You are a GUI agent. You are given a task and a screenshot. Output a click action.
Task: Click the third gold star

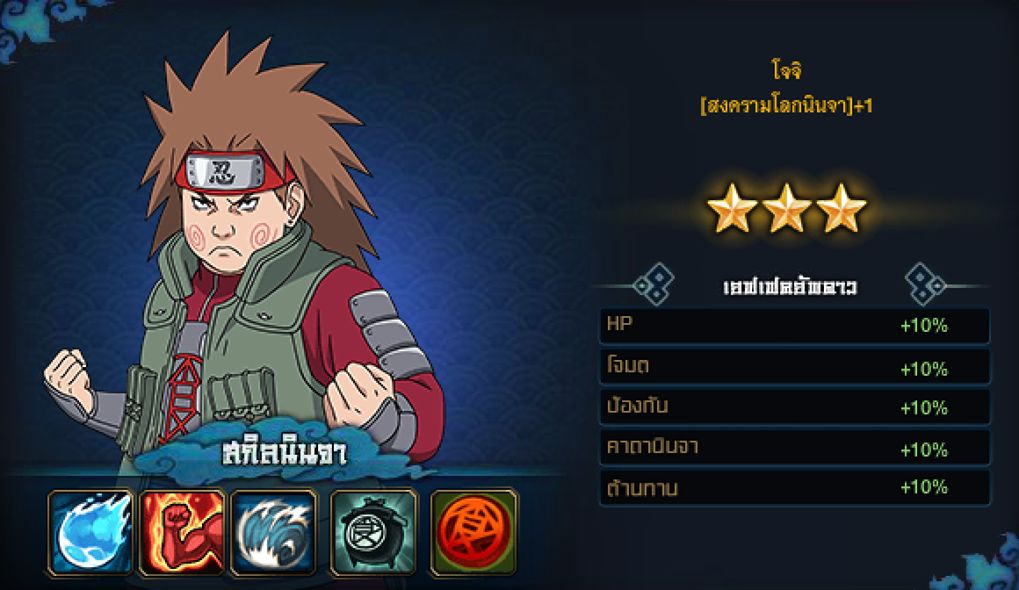[841, 208]
